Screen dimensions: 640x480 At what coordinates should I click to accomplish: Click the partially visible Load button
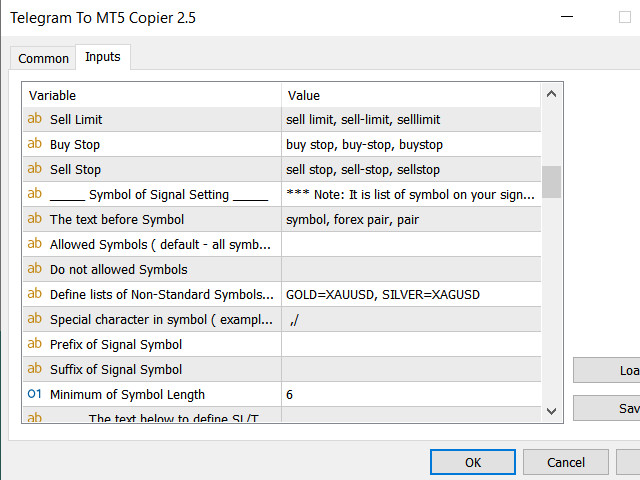click(607, 370)
